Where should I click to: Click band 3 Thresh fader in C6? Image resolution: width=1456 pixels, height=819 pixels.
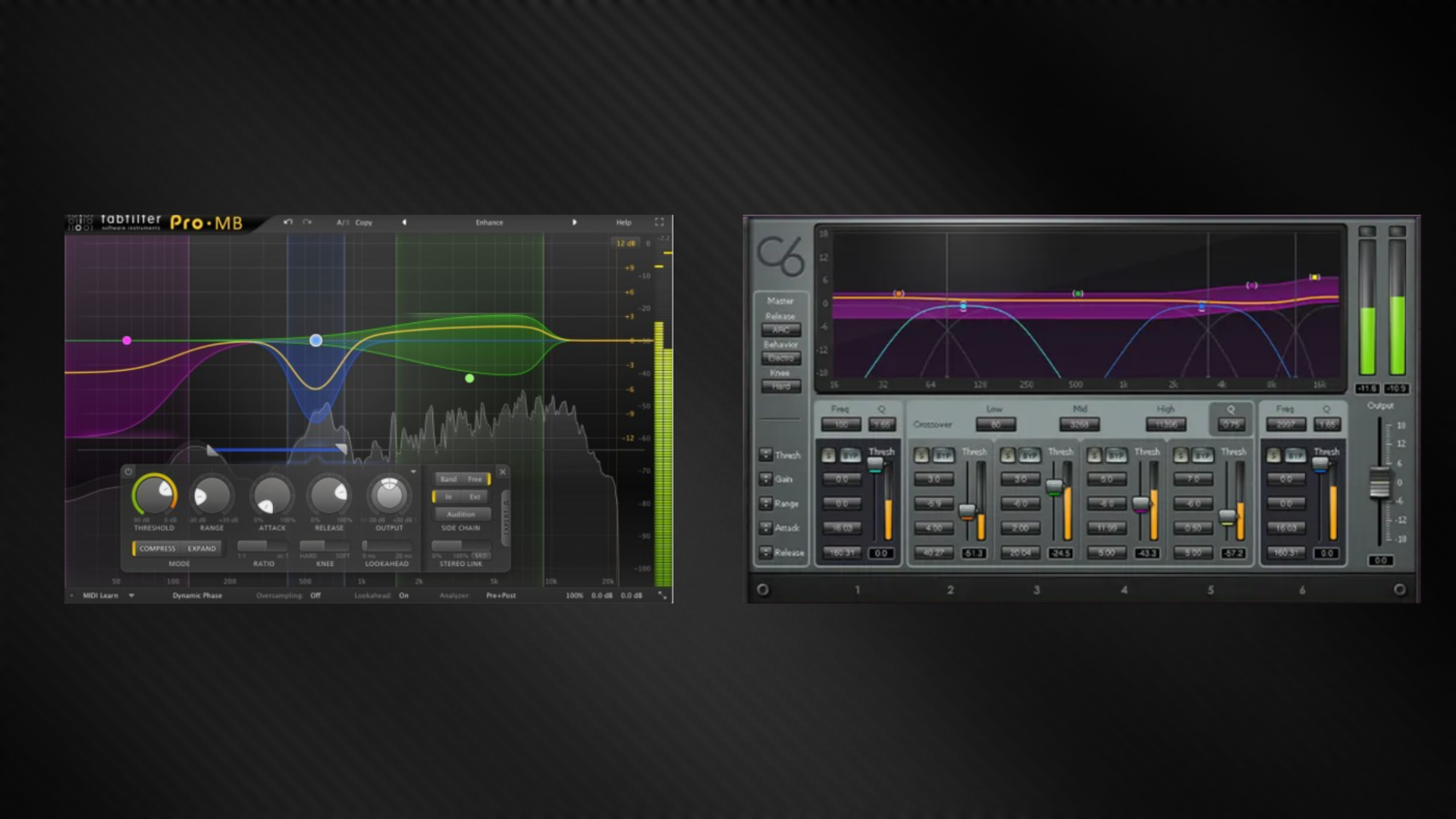click(x=1054, y=488)
